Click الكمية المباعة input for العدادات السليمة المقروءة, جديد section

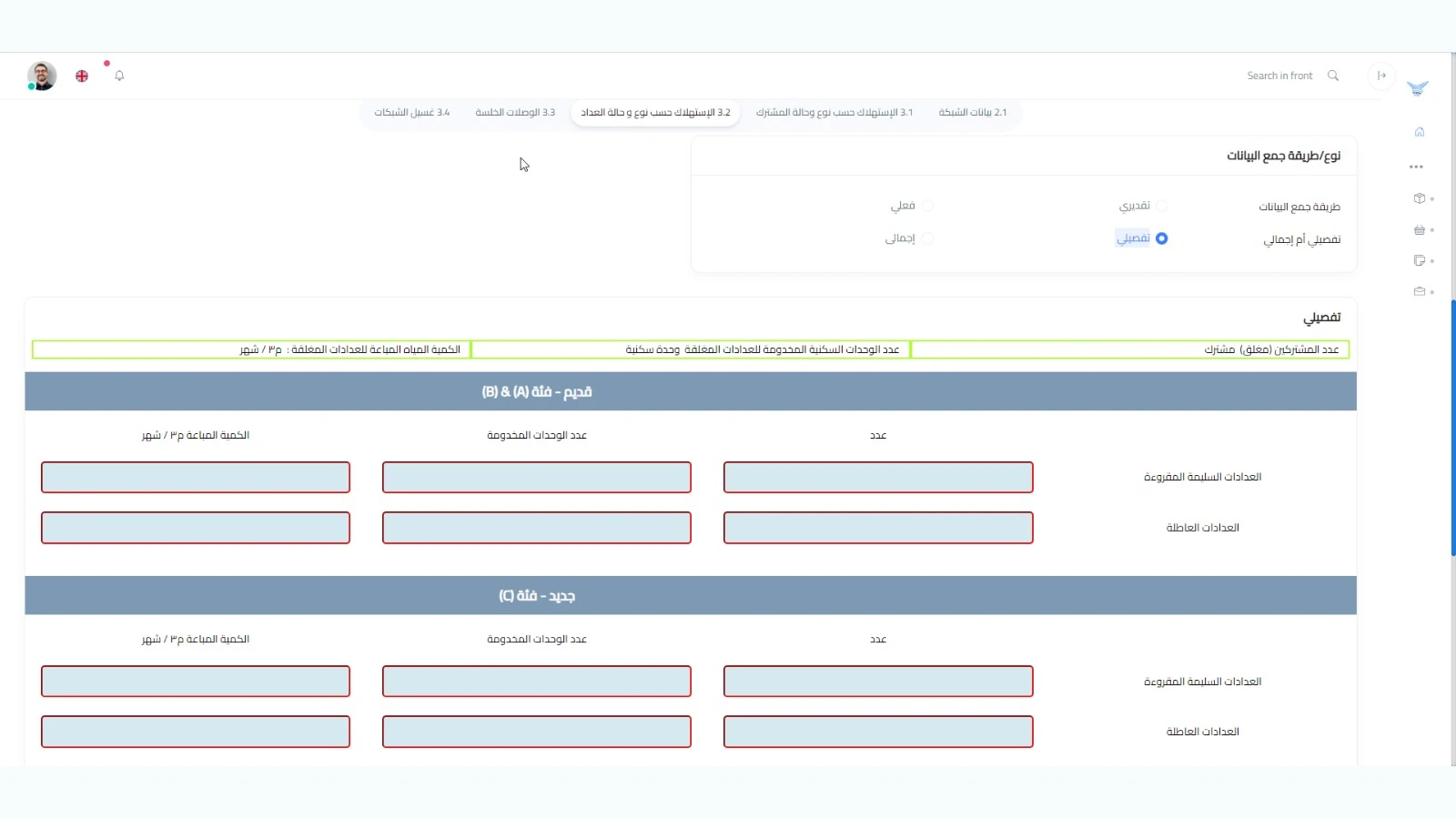(196, 682)
